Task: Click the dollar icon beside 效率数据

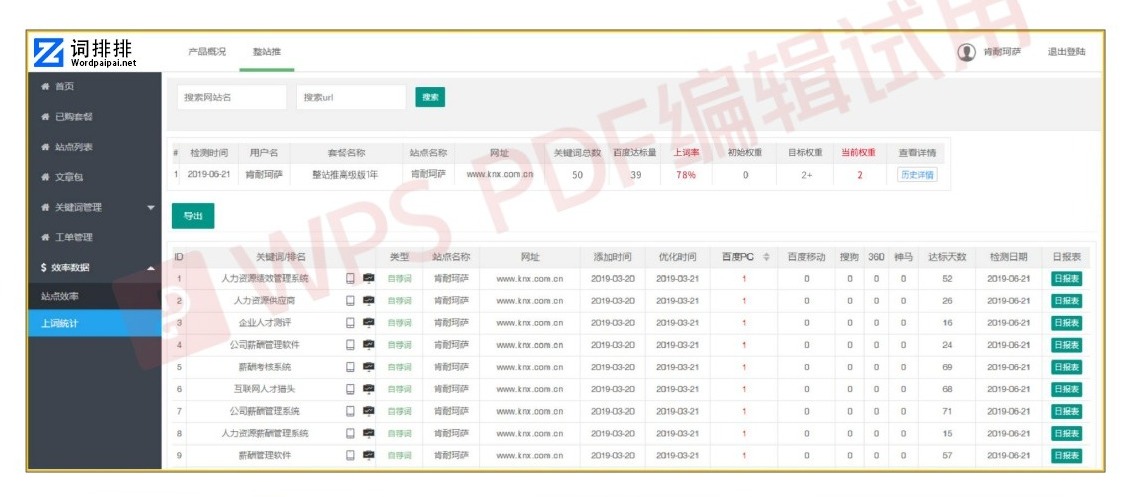Action: coord(44,268)
